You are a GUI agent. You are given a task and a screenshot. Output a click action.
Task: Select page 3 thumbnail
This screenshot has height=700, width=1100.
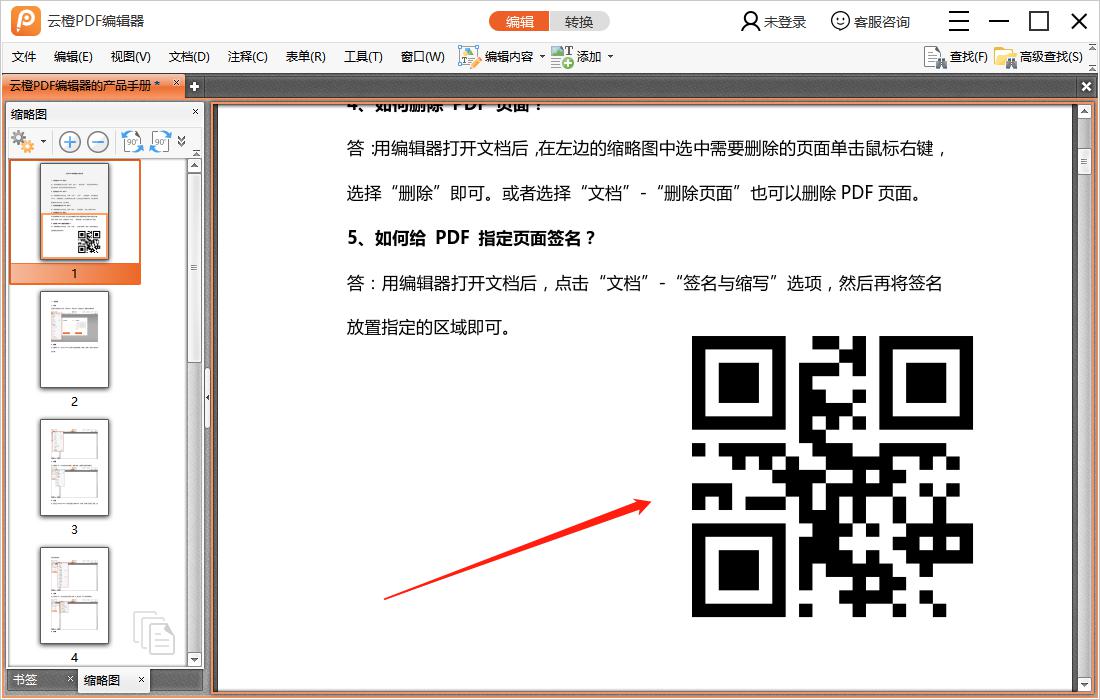pyautogui.click(x=74, y=467)
